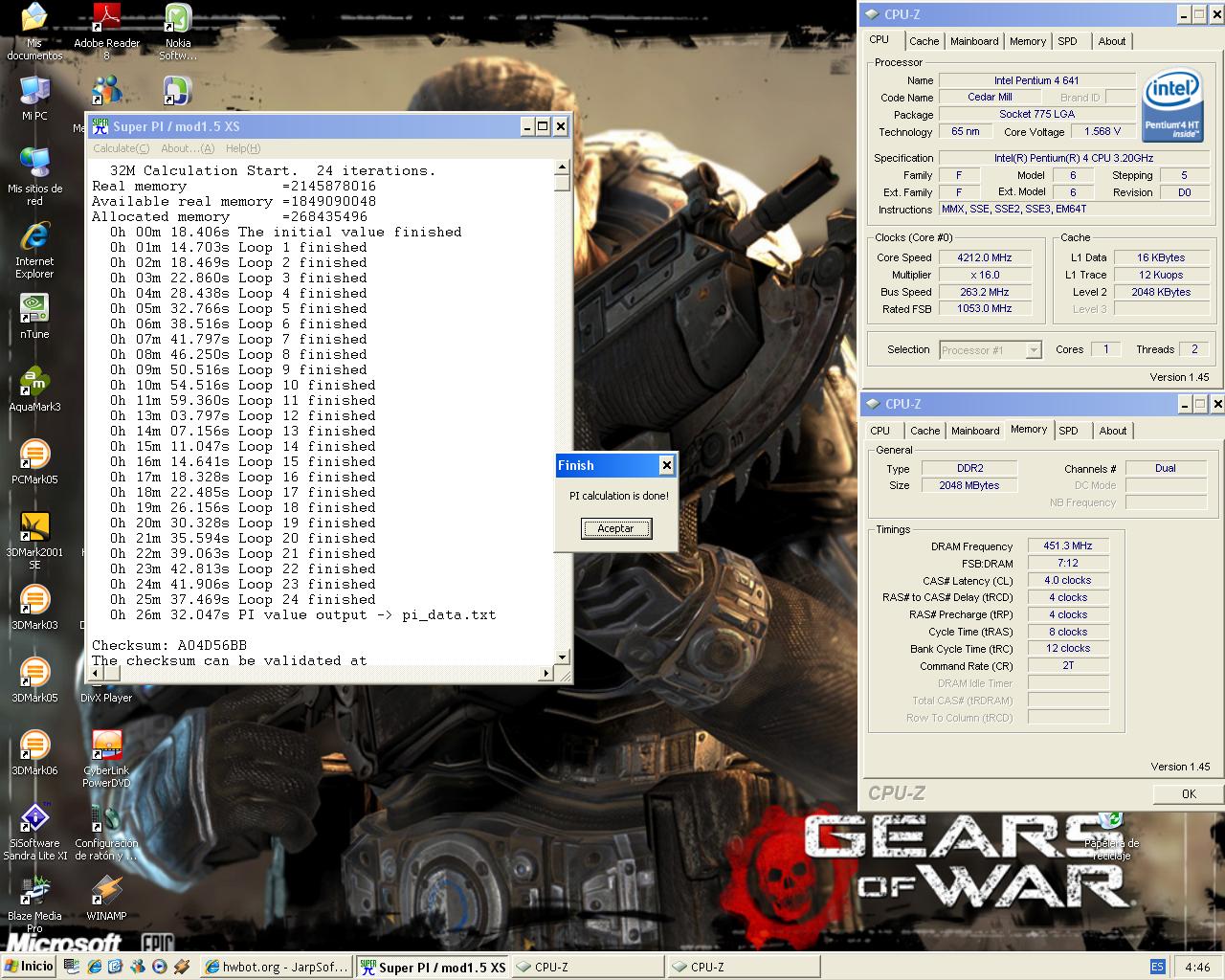
Task: Select Super PI / mod1.5 XS taskbar button
Action: [x=433, y=967]
